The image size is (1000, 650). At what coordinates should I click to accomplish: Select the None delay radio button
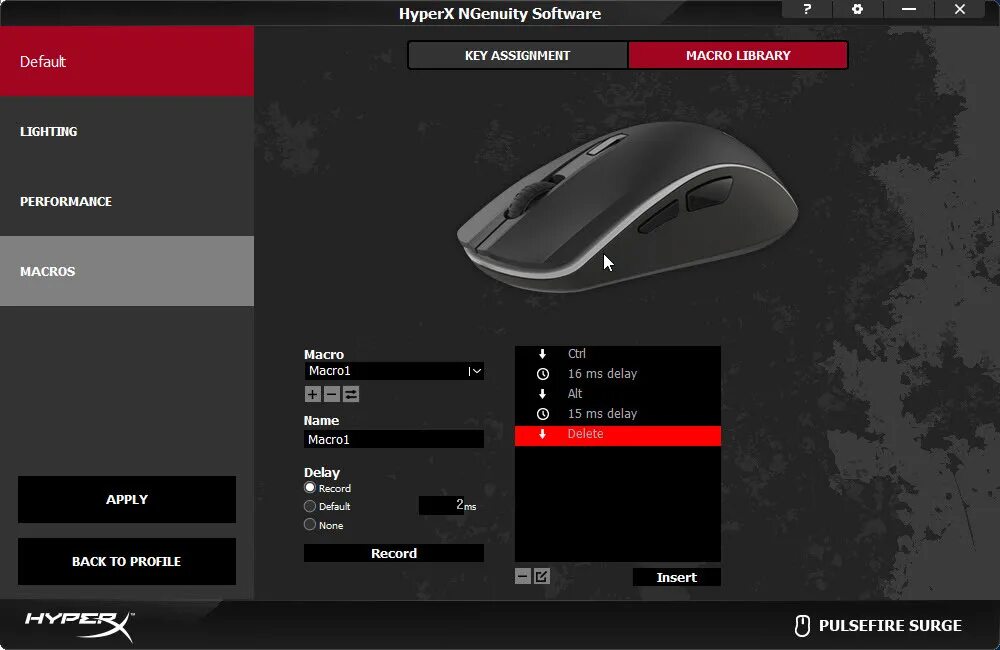point(310,524)
